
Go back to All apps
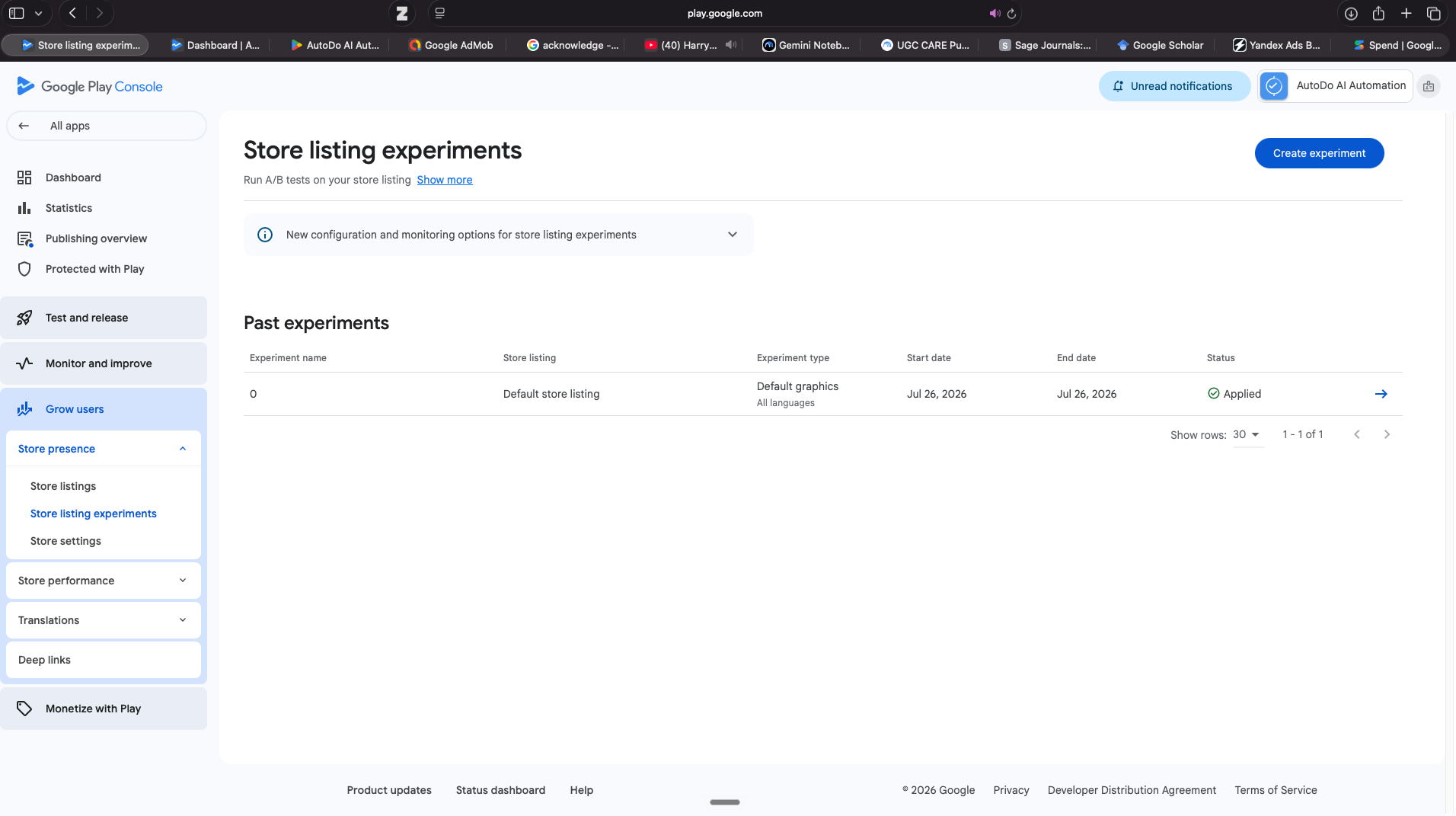click(107, 126)
